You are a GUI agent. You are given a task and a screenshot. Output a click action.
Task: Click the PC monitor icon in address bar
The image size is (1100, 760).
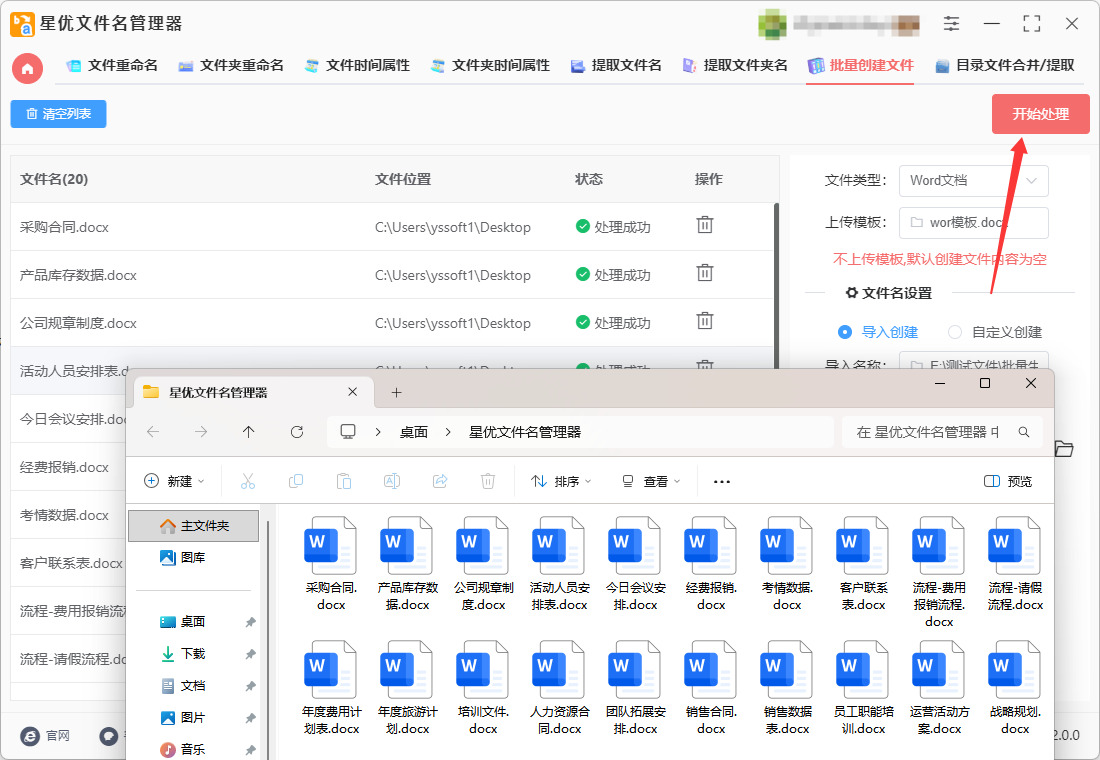(x=347, y=432)
